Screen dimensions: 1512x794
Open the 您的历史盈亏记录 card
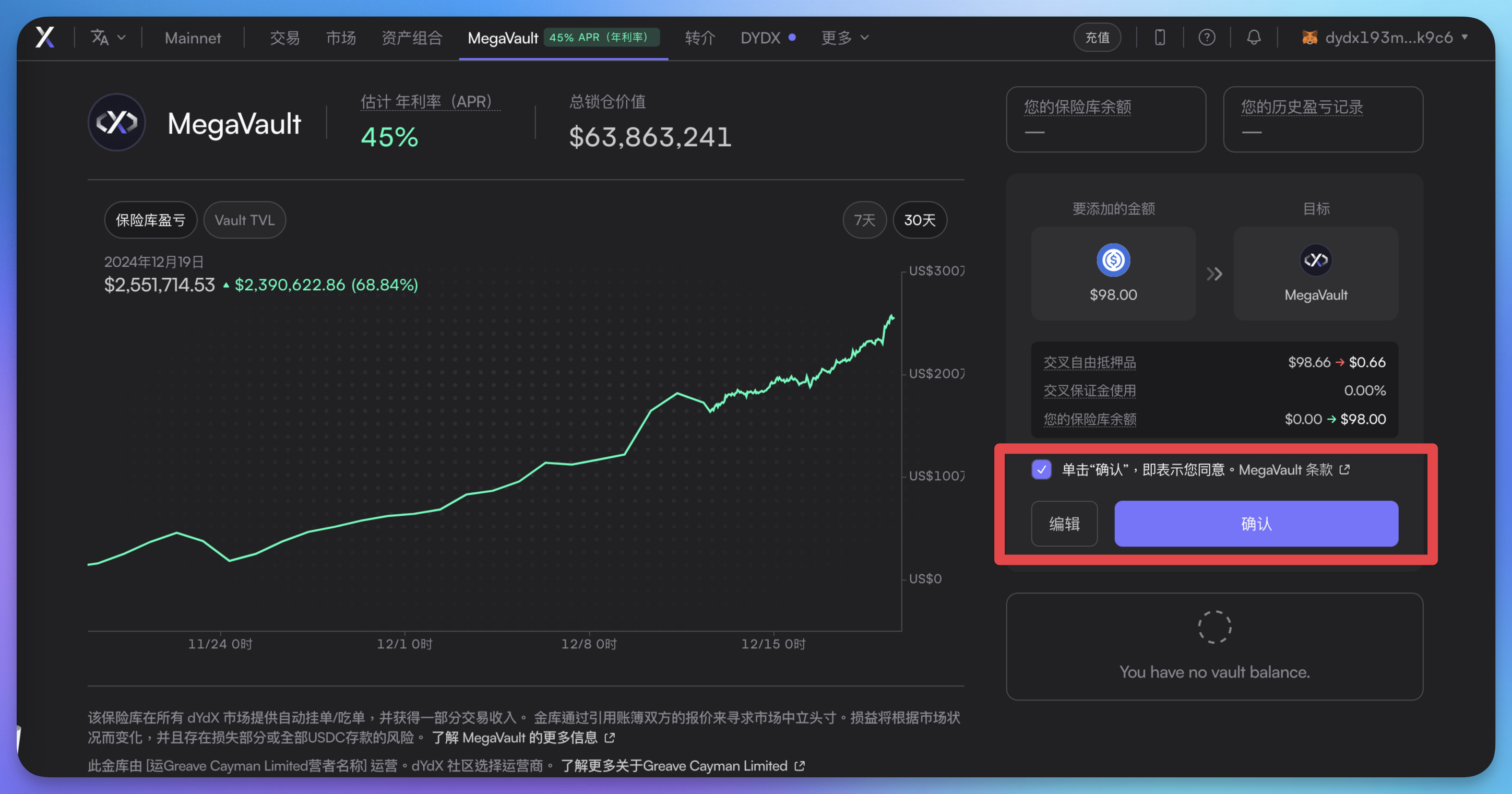tap(1323, 119)
